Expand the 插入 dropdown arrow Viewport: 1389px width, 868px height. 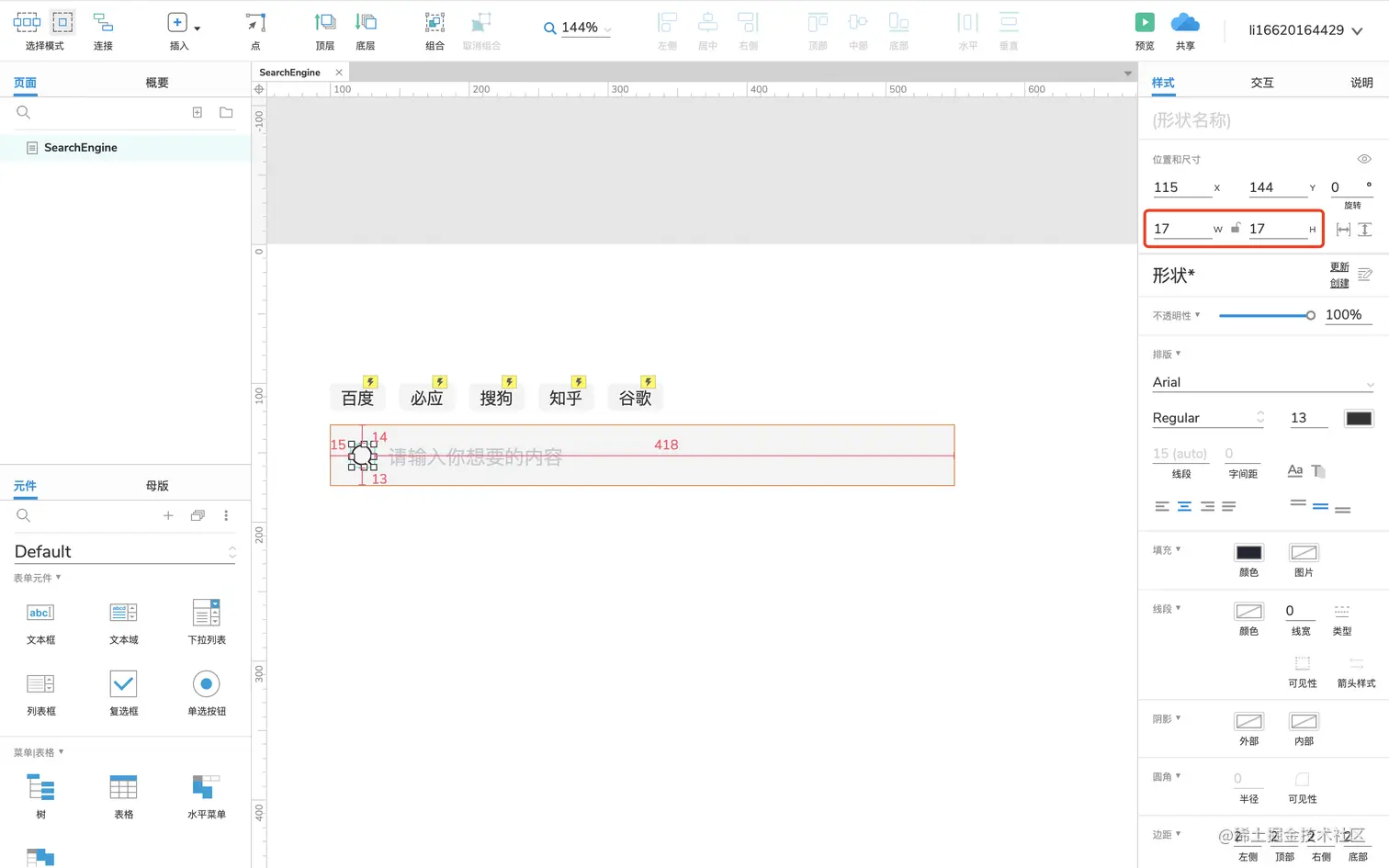198,28
